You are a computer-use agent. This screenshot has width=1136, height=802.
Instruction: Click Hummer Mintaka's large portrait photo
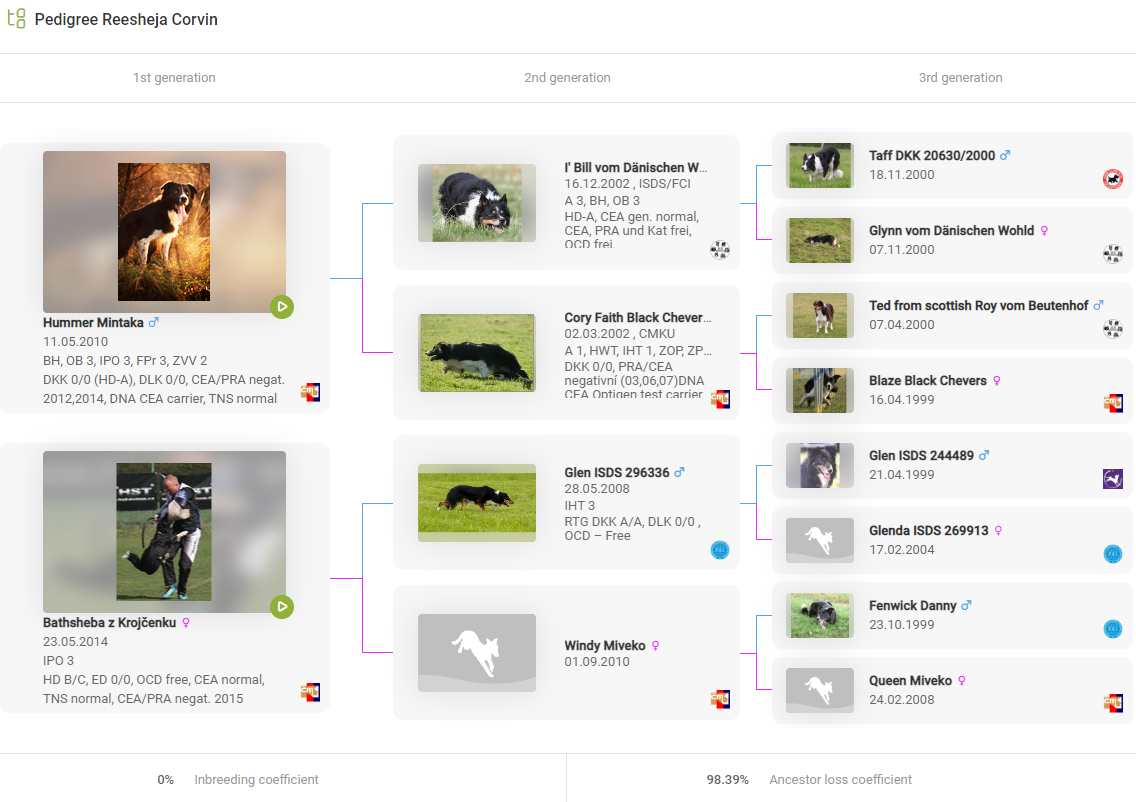click(164, 232)
